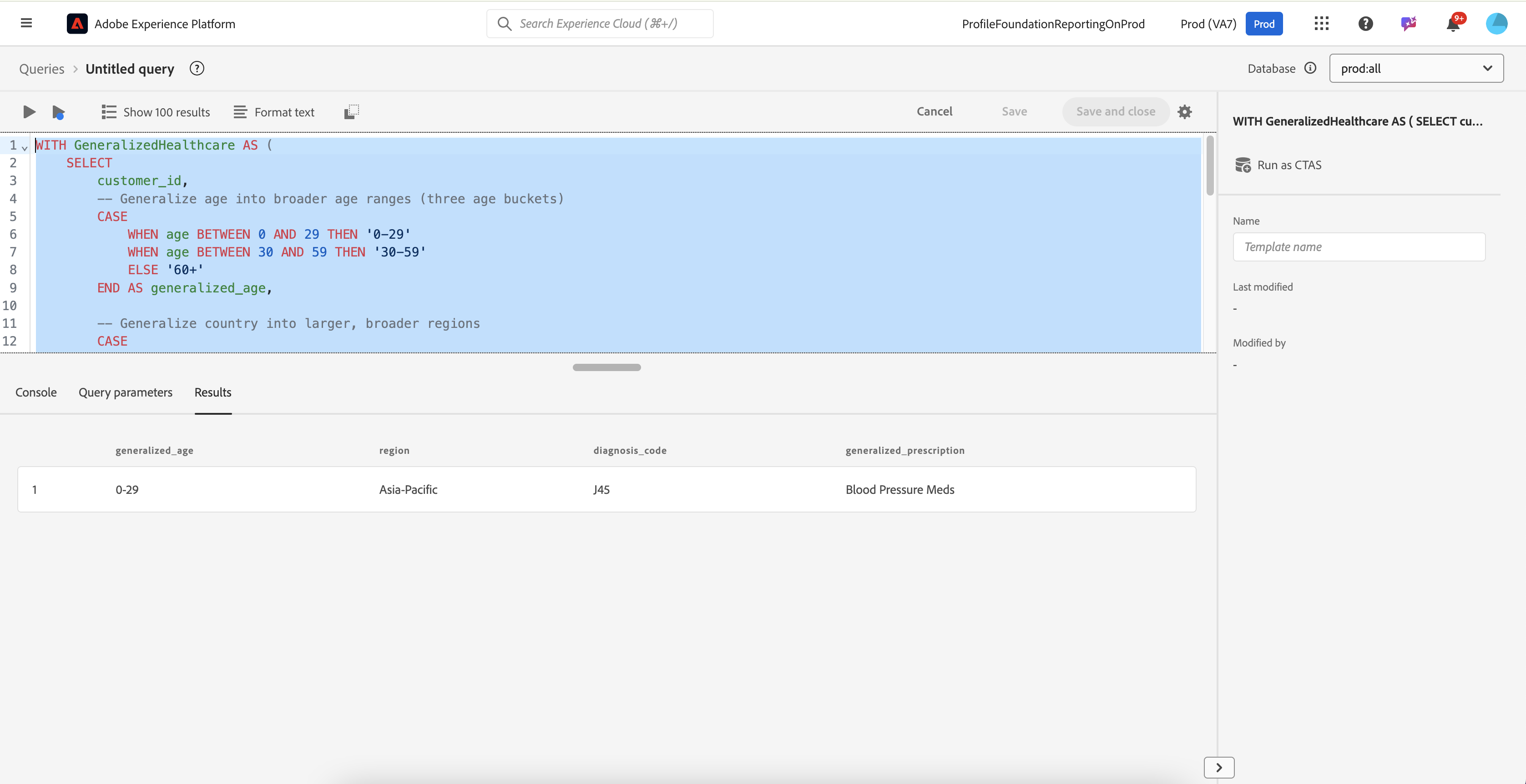Open the AI assistant chat icon

(1409, 24)
